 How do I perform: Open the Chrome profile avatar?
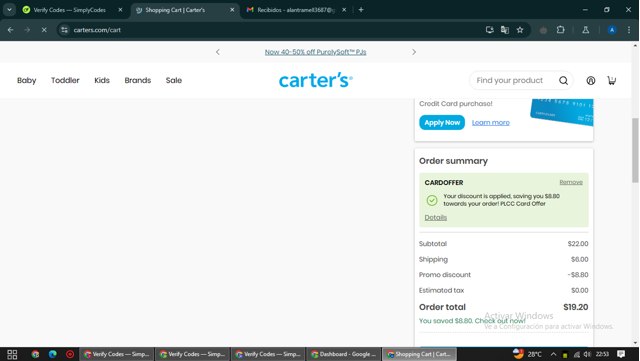612,30
